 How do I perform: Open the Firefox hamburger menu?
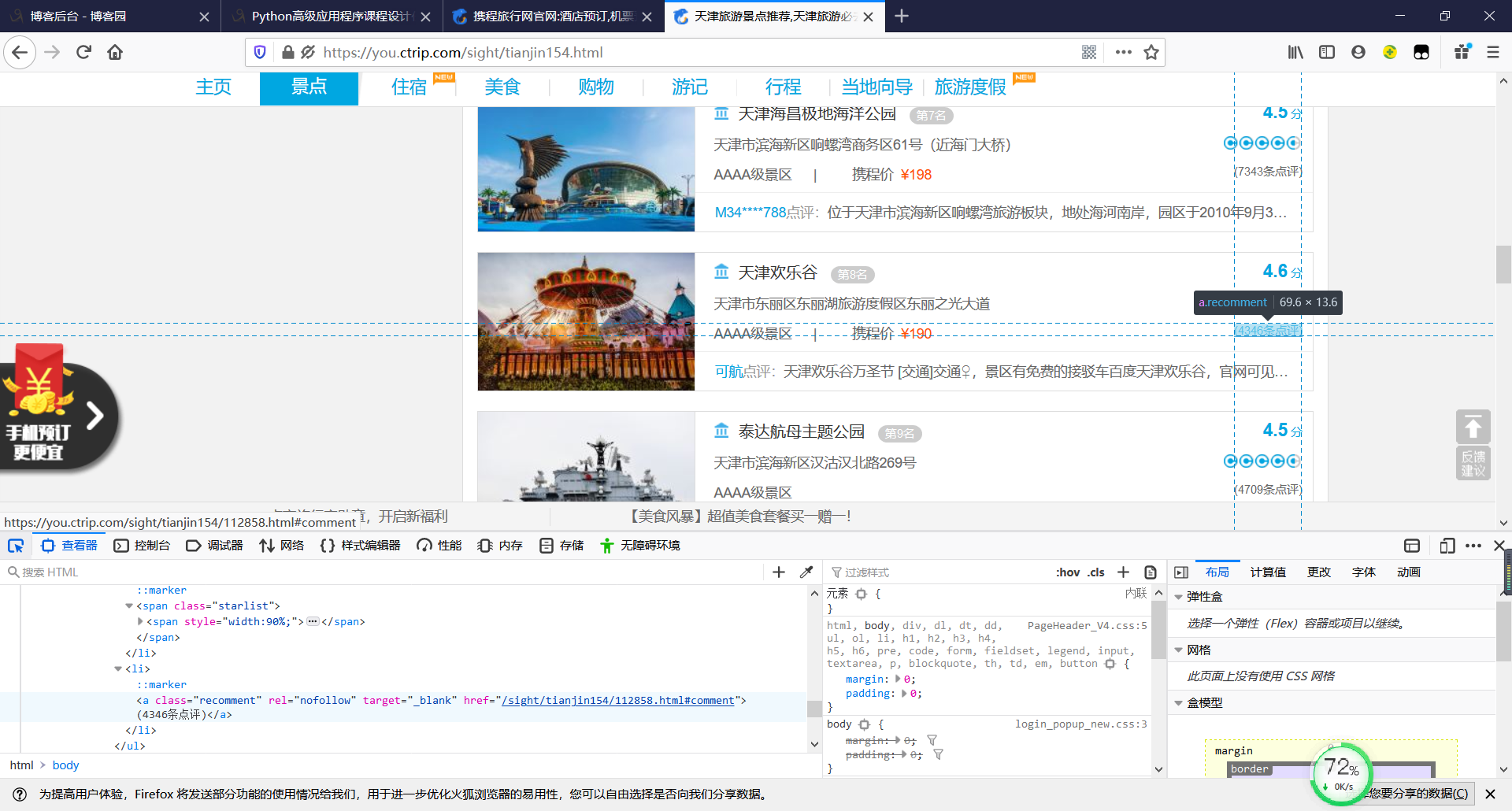click(x=1493, y=53)
